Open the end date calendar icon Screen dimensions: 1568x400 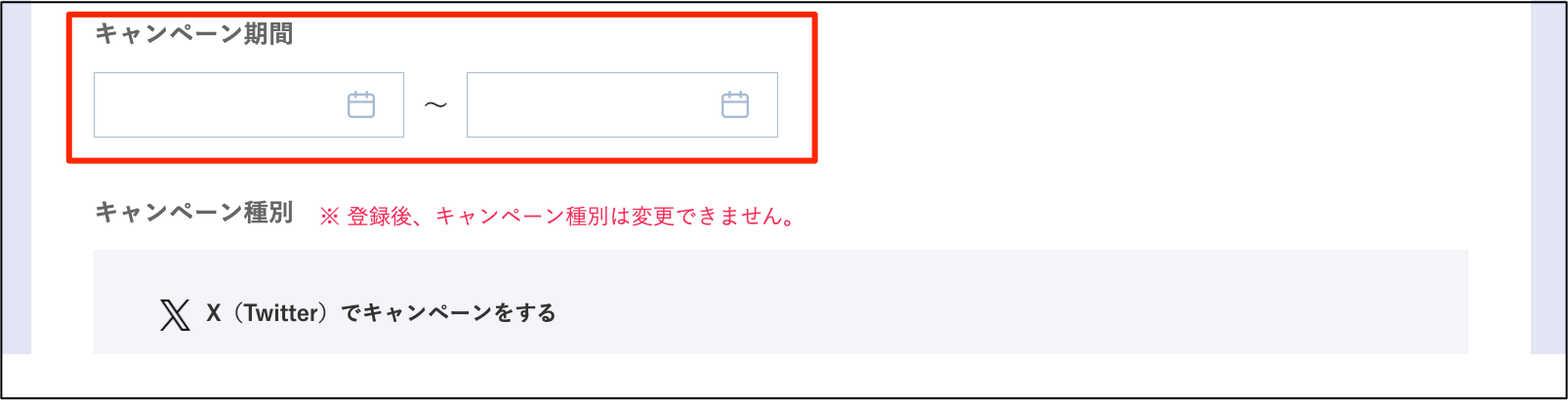tap(735, 104)
